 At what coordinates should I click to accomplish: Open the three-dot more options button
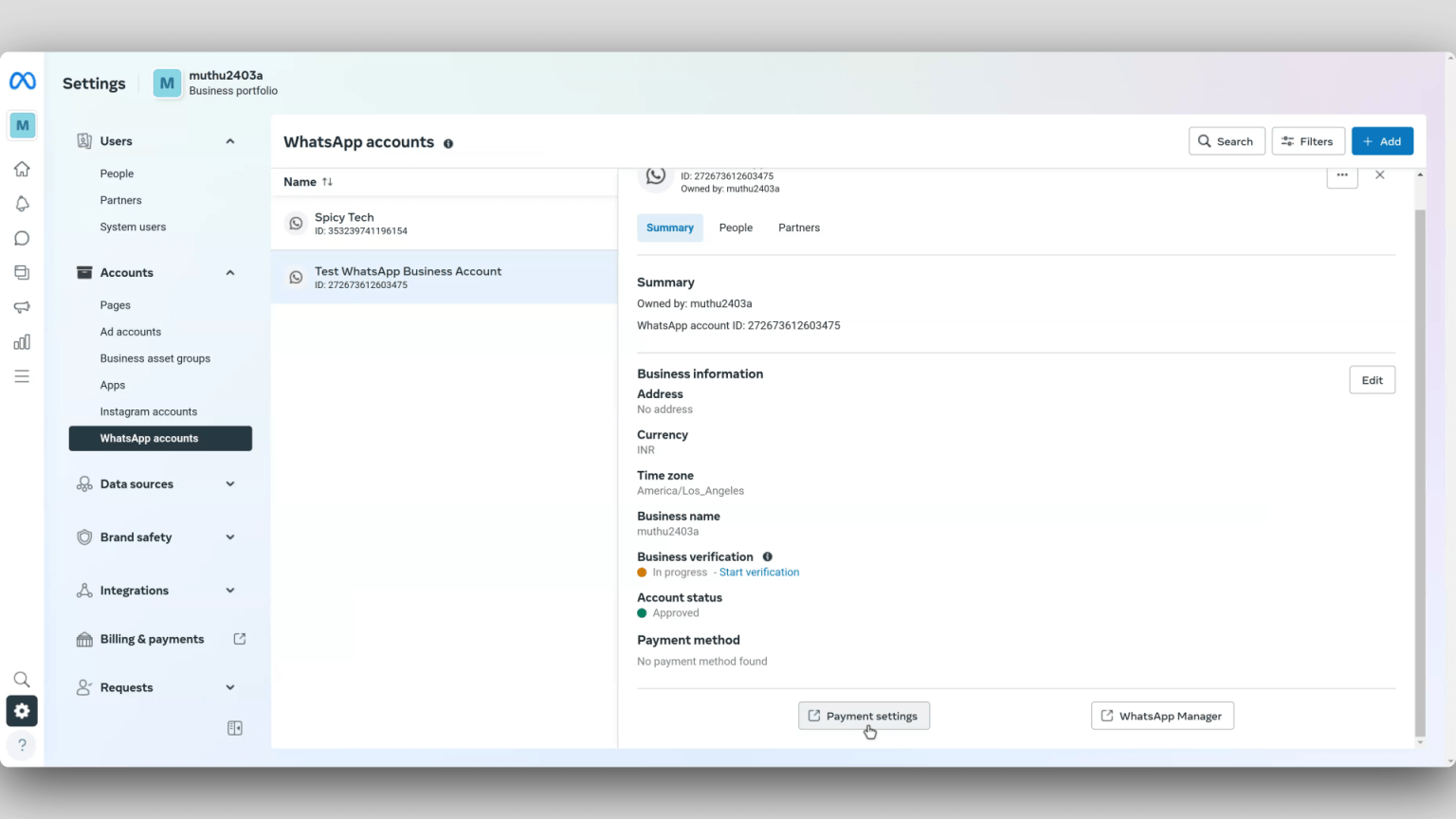click(1342, 175)
